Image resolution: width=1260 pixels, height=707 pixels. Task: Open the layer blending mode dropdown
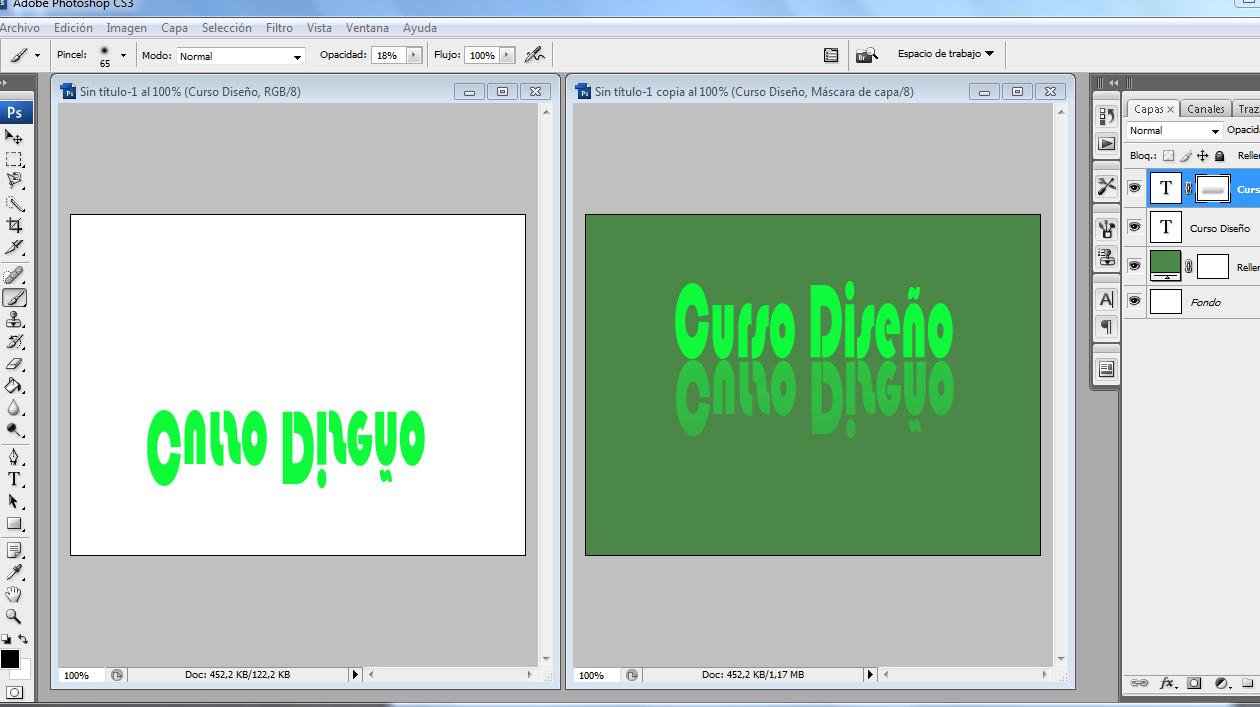[x=1174, y=131]
